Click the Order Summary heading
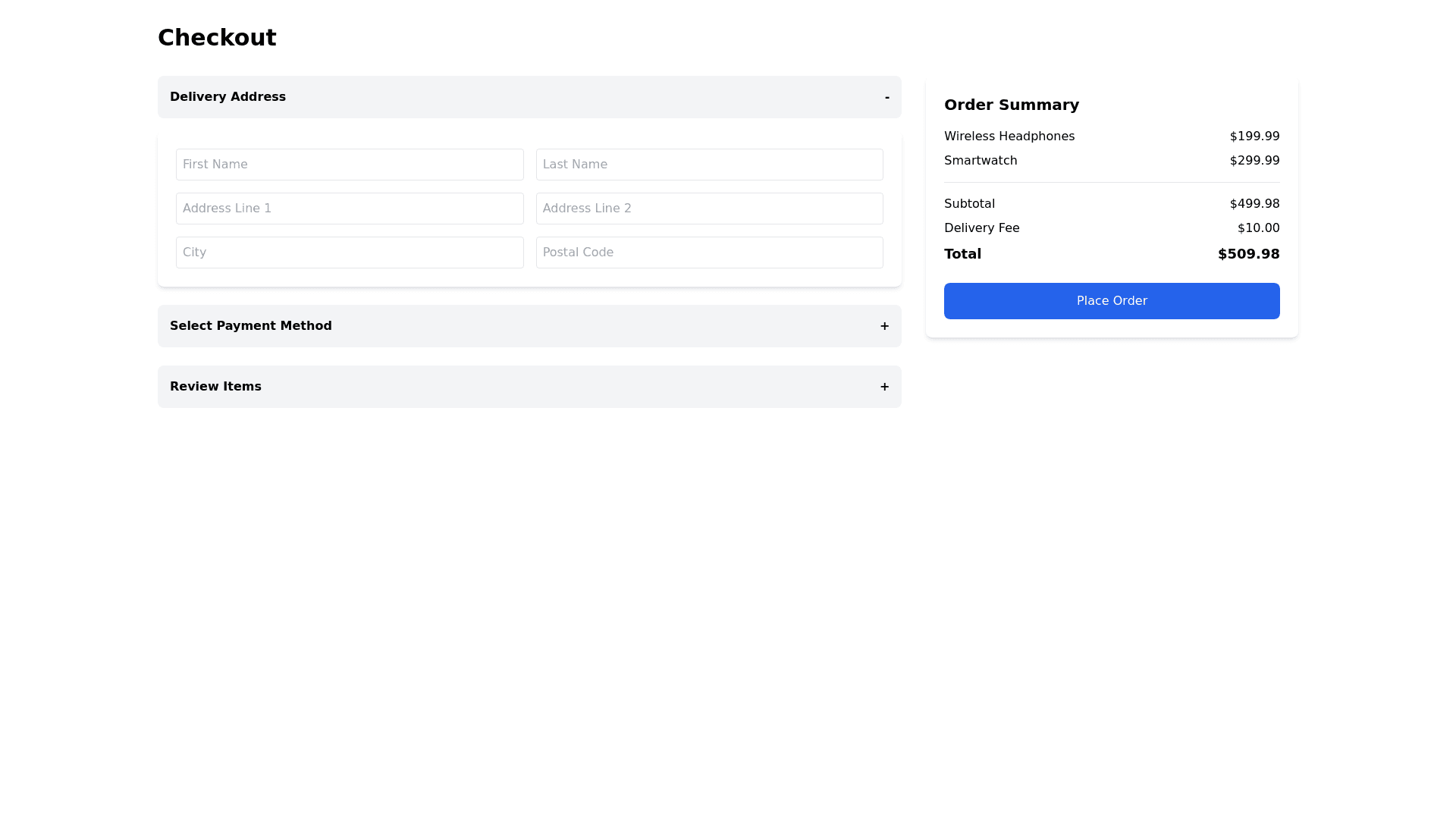Image resolution: width=1456 pixels, height=819 pixels. pyautogui.click(x=1012, y=105)
